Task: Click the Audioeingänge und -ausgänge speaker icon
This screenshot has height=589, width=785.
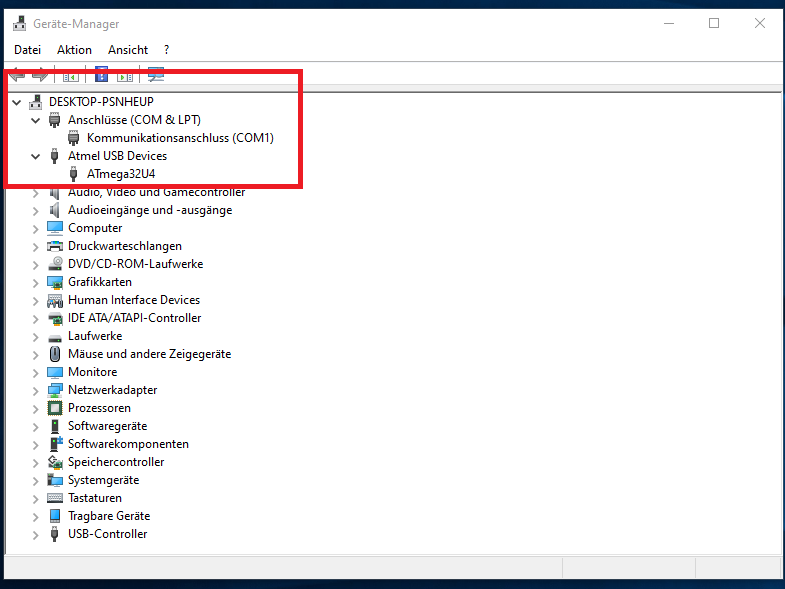Action: pyautogui.click(x=55, y=210)
